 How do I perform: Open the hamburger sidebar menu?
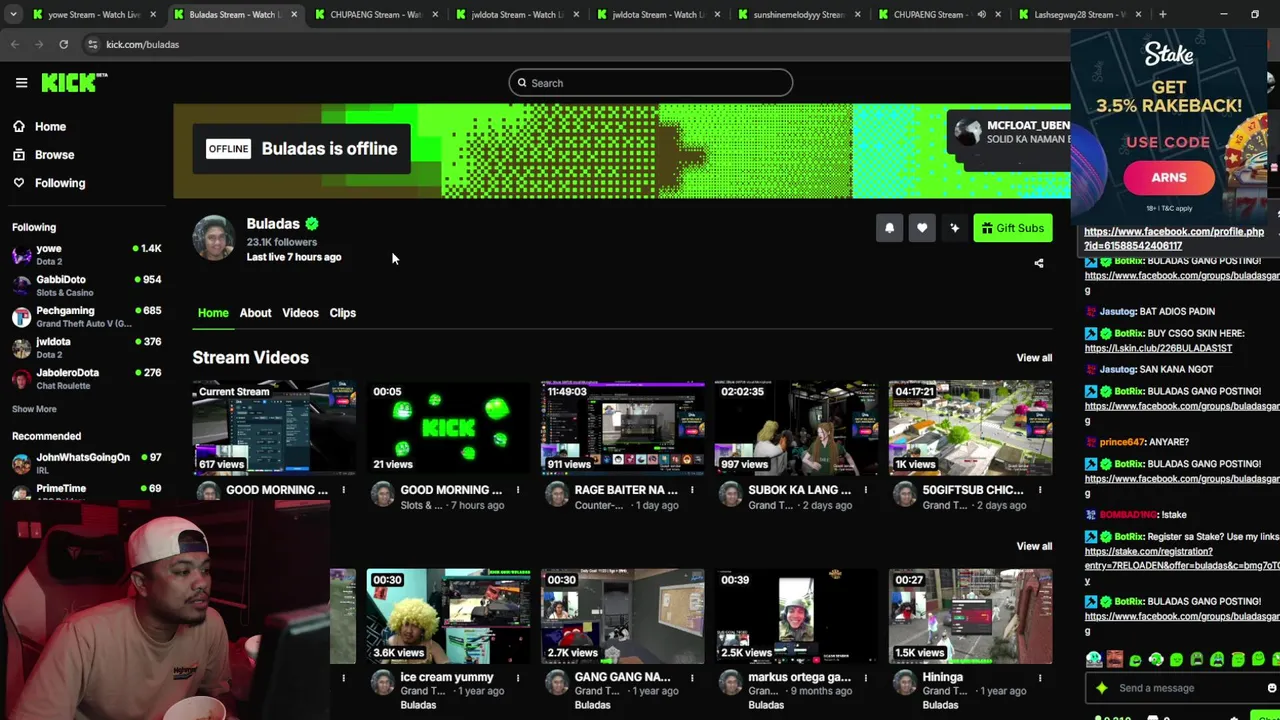tap(21, 83)
